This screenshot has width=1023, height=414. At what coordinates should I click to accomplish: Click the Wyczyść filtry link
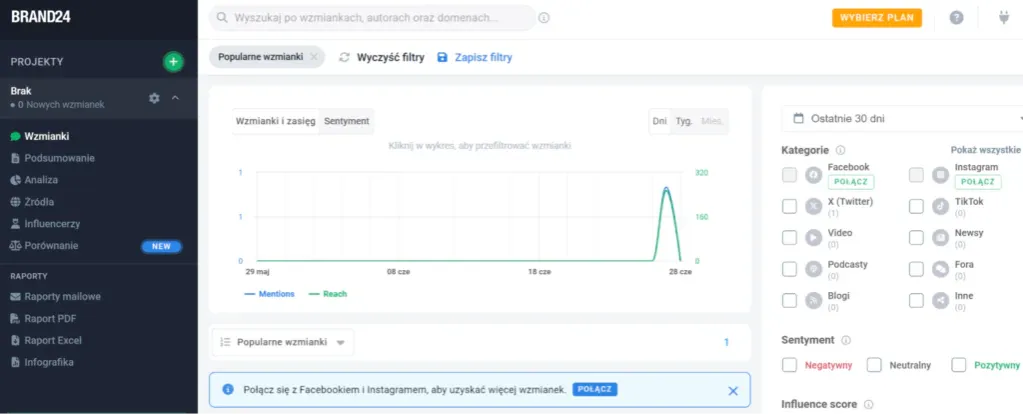coord(381,57)
